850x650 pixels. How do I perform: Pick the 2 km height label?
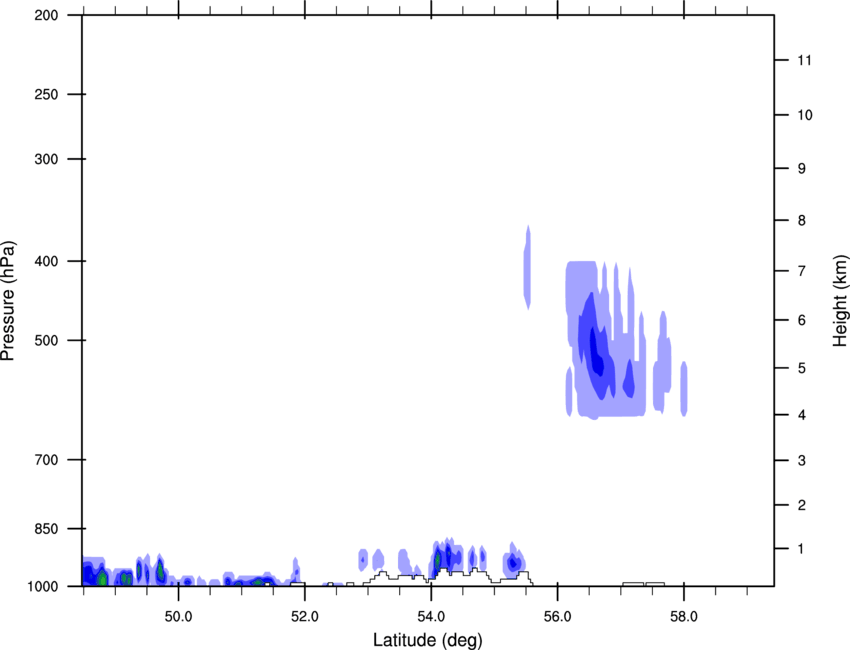[x=802, y=505]
